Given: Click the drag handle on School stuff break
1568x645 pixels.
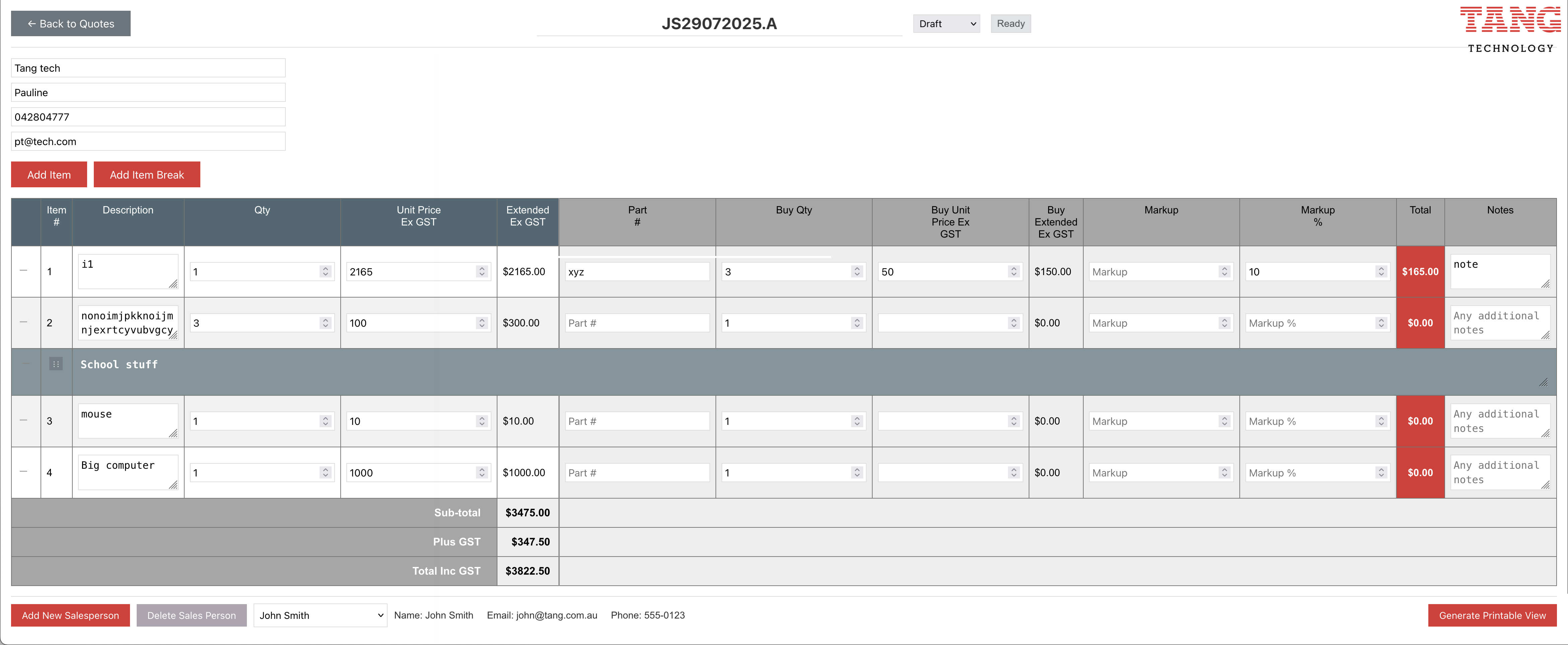Looking at the screenshot, I should 55,364.
